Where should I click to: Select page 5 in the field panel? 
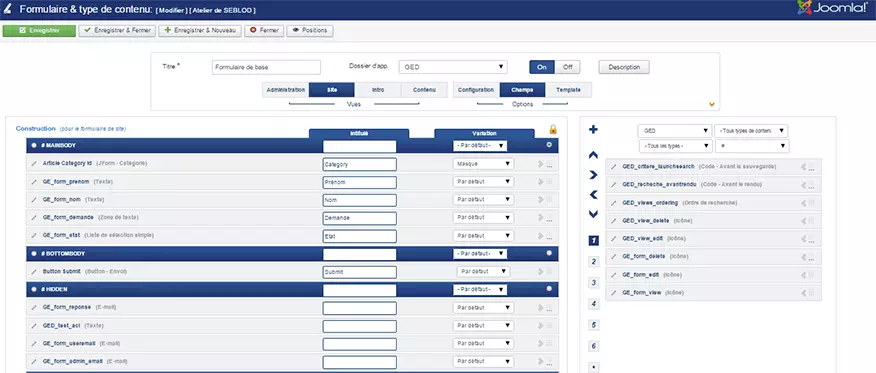(594, 325)
